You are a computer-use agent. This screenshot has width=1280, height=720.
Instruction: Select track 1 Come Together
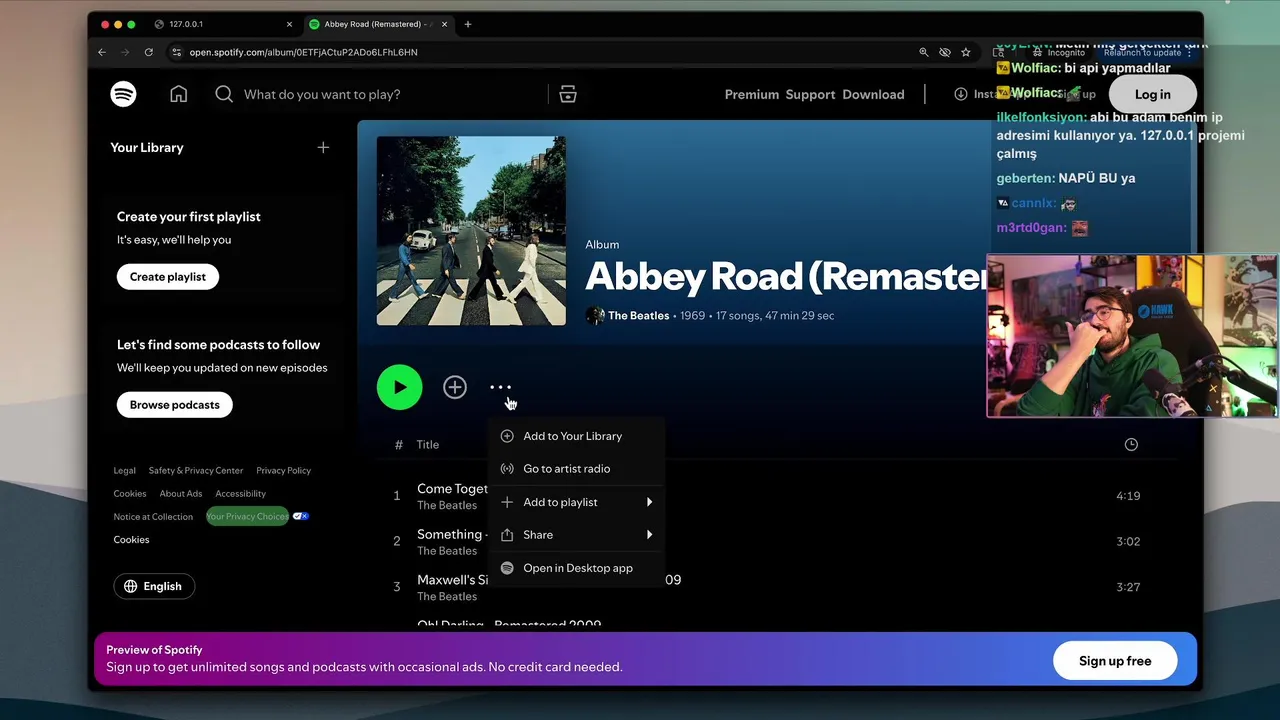452,489
